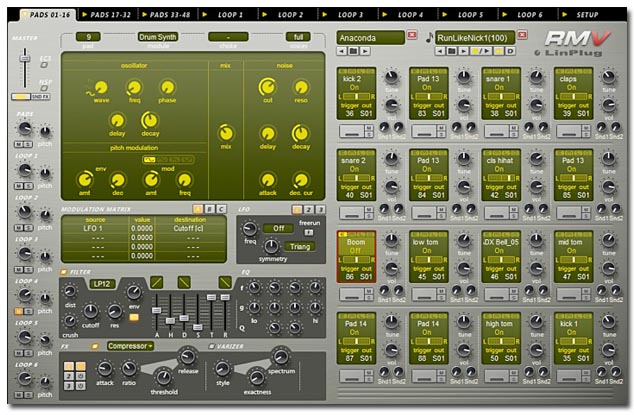634x415 pixels.
Task: Click the noise cut knob
Action: (267, 87)
